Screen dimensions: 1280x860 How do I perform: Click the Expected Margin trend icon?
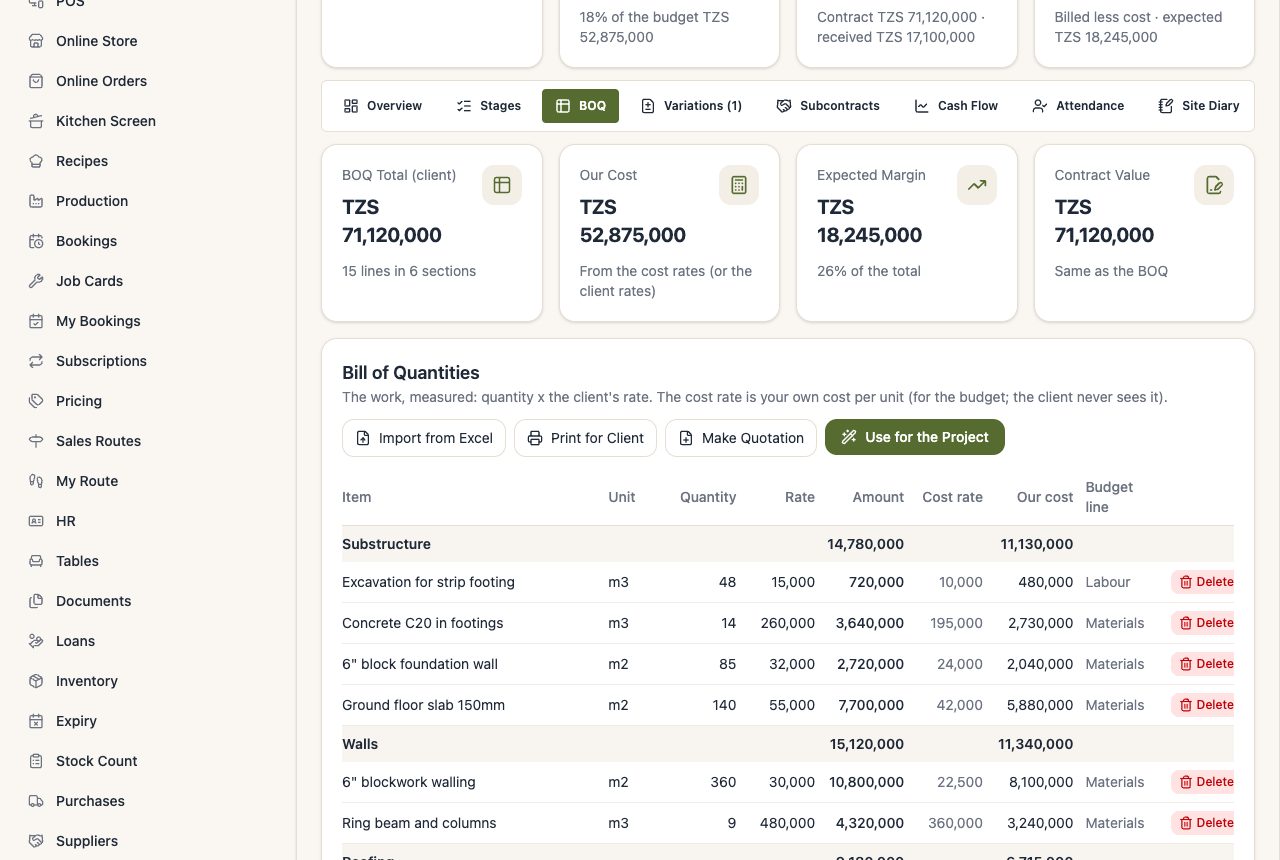coord(977,185)
